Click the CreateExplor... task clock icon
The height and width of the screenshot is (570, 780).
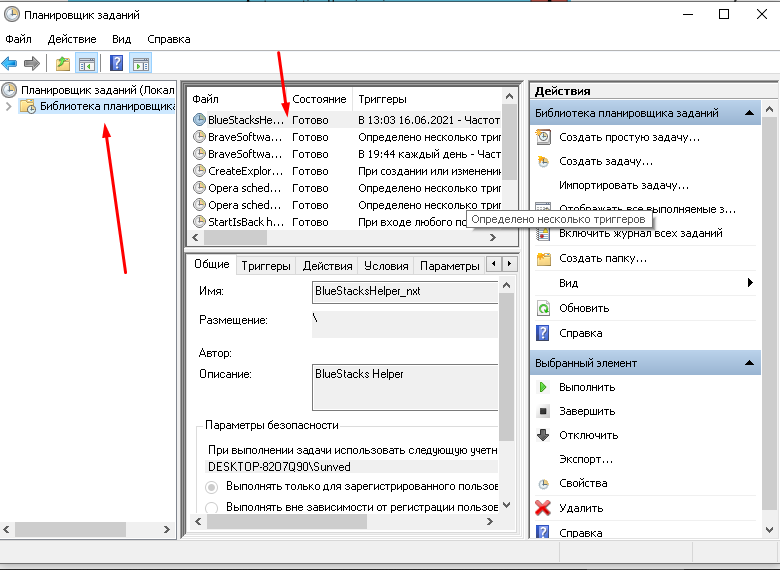point(199,171)
